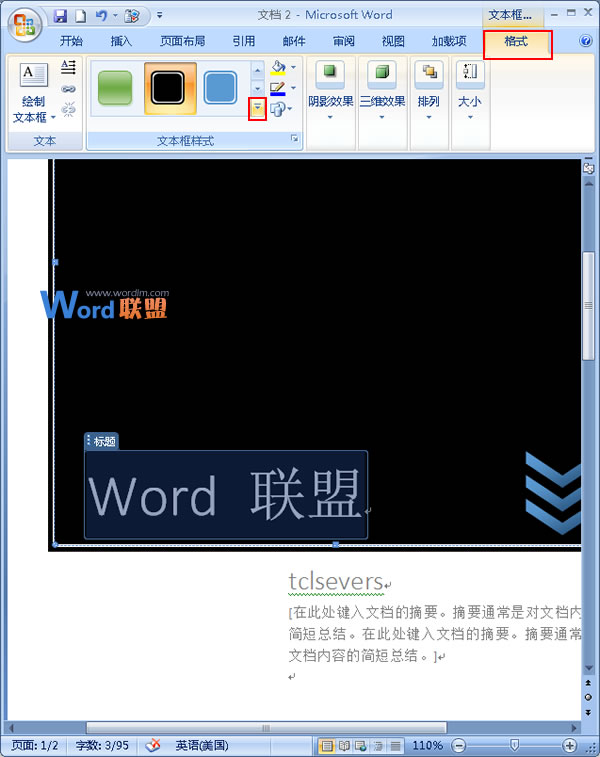This screenshot has height=757, width=600.
Task: Select the 视图 tab
Action: click(393, 42)
